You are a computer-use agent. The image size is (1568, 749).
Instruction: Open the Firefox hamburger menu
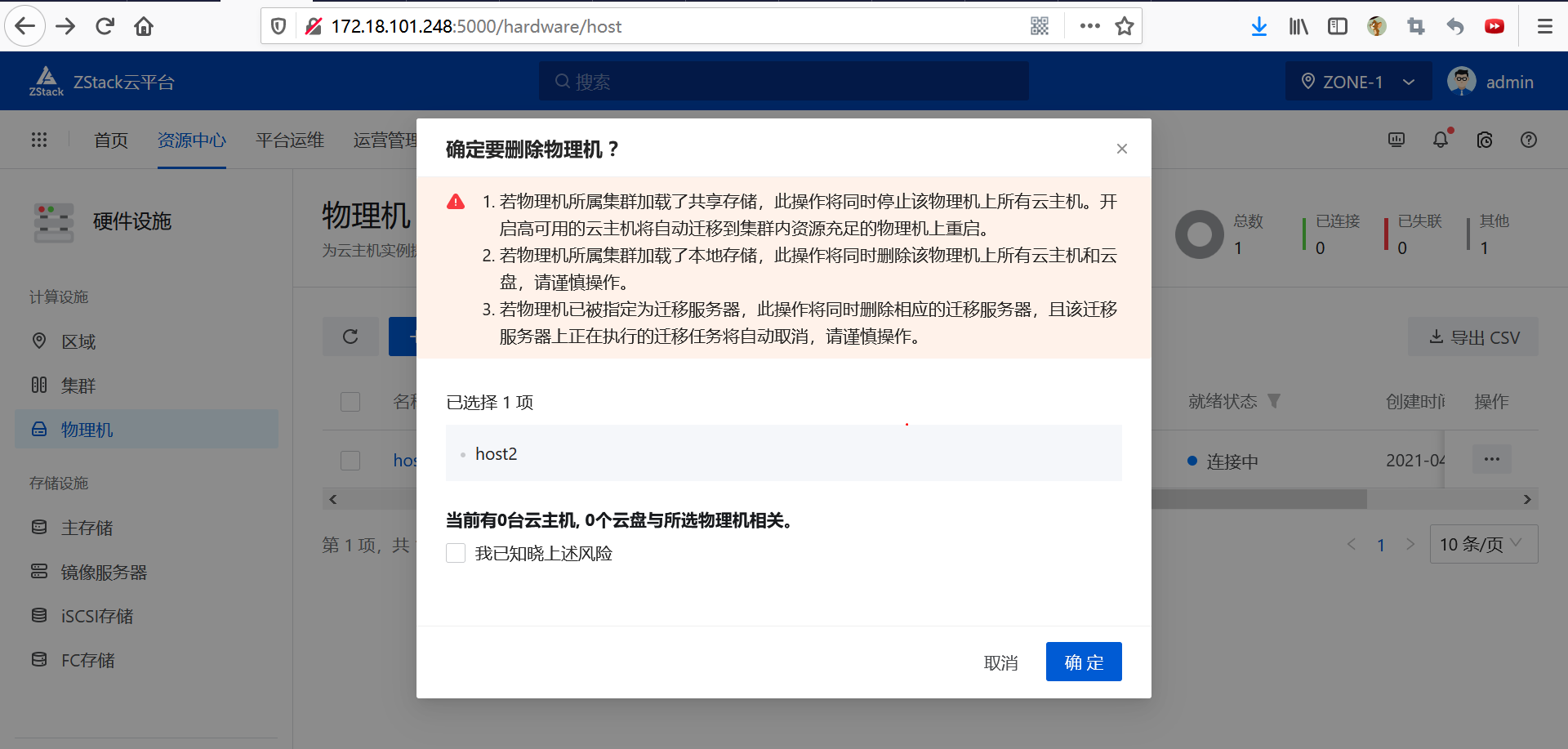[x=1545, y=26]
